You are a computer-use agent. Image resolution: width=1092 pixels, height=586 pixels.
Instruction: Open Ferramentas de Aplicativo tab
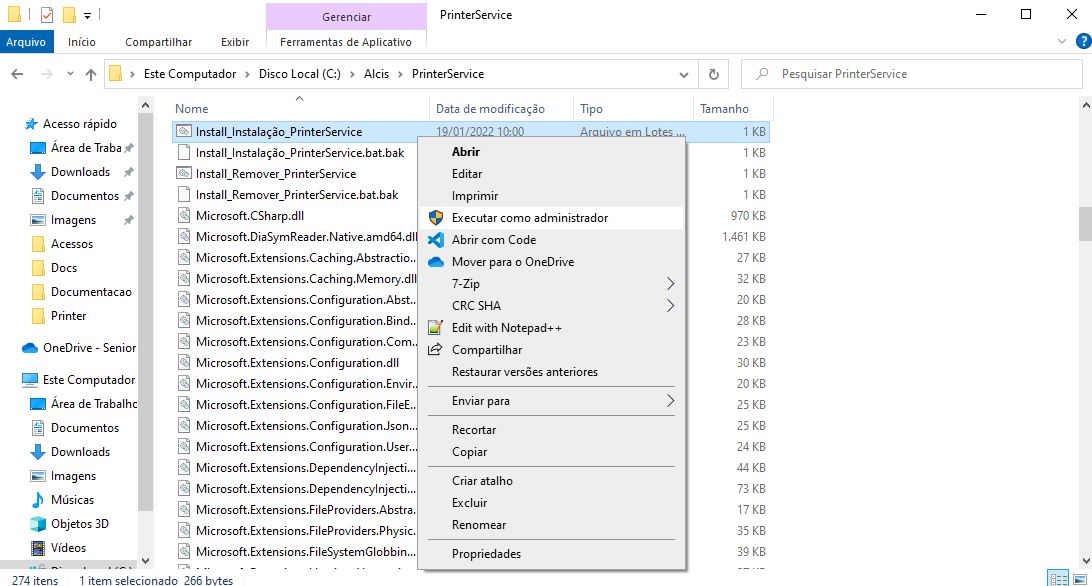(346, 42)
